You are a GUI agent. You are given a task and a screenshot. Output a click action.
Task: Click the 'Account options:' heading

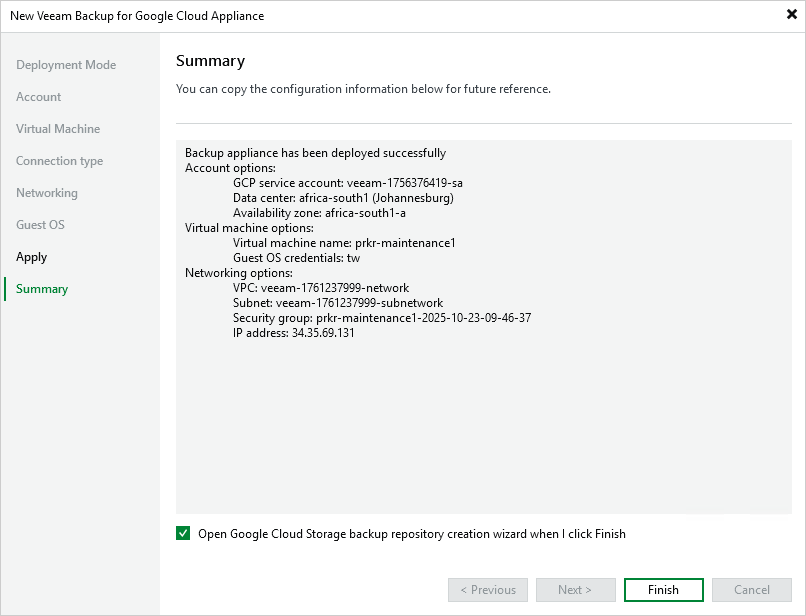[x=230, y=168]
